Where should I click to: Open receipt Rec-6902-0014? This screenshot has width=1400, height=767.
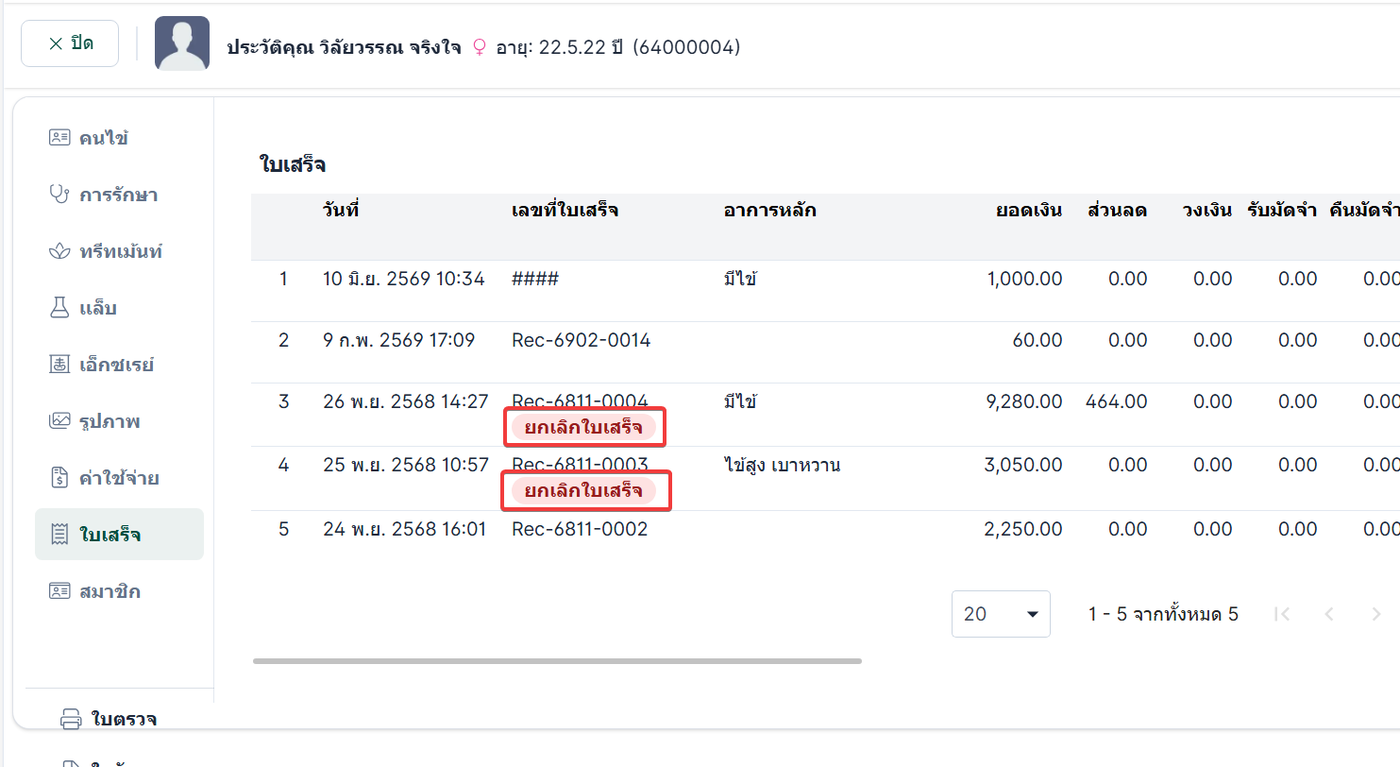[x=581, y=340]
